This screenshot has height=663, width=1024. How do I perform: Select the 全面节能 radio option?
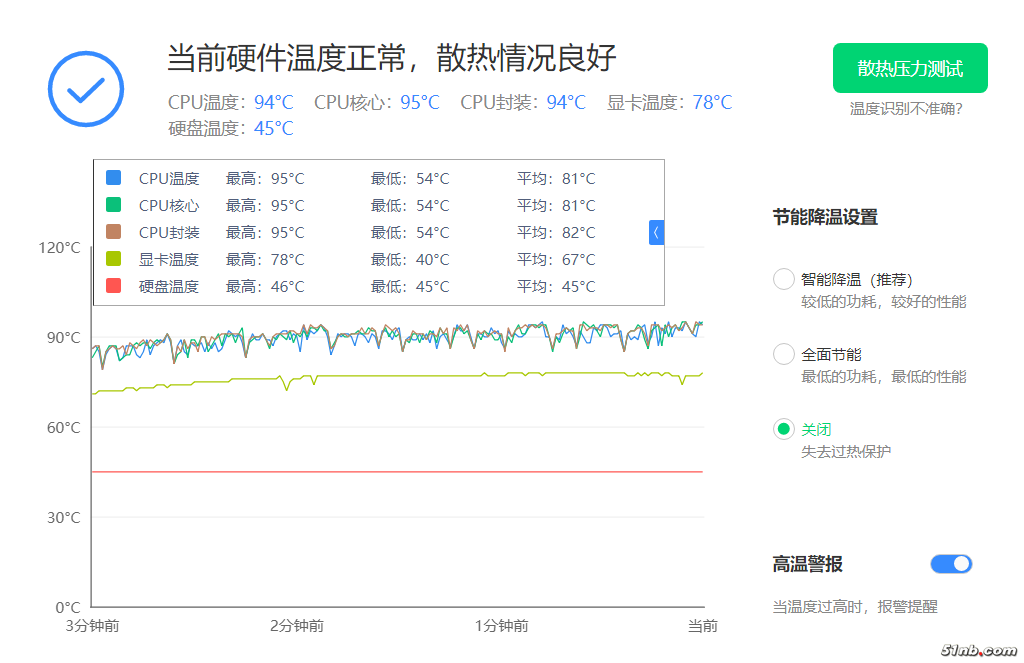click(x=784, y=354)
